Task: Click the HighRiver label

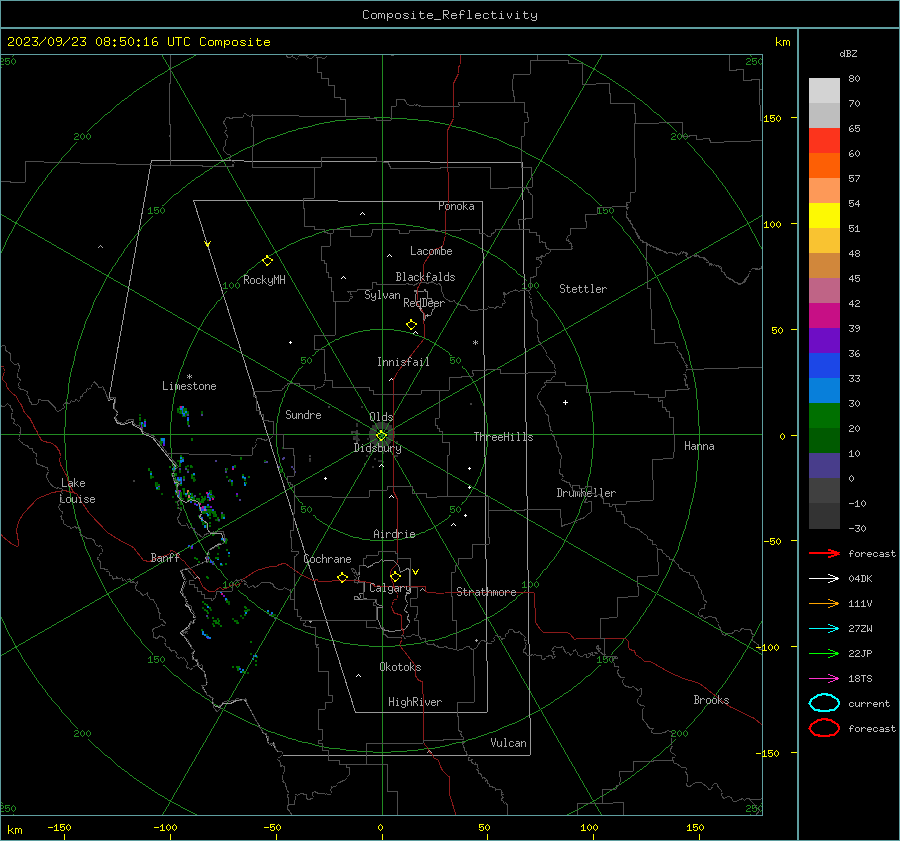Action: pyautogui.click(x=415, y=702)
